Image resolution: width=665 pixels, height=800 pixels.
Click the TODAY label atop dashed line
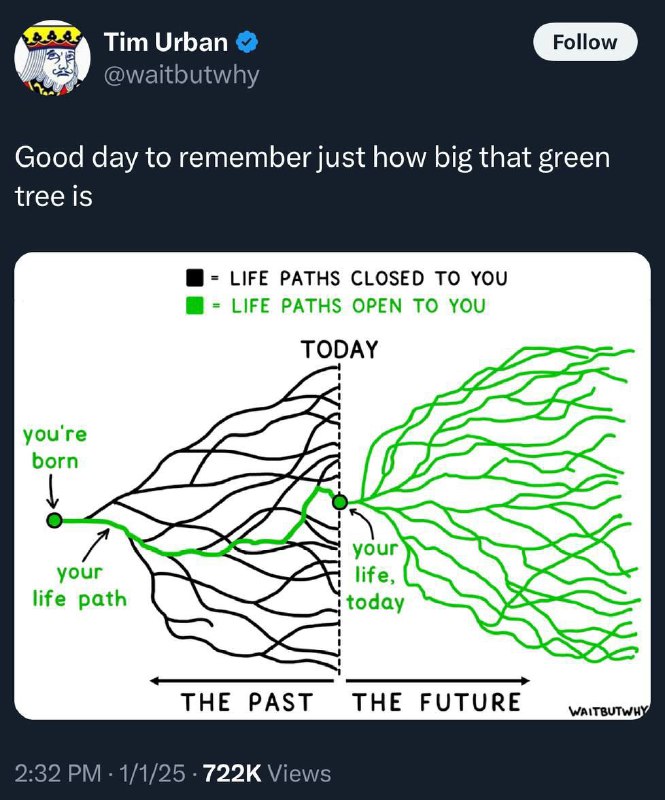coord(339,350)
